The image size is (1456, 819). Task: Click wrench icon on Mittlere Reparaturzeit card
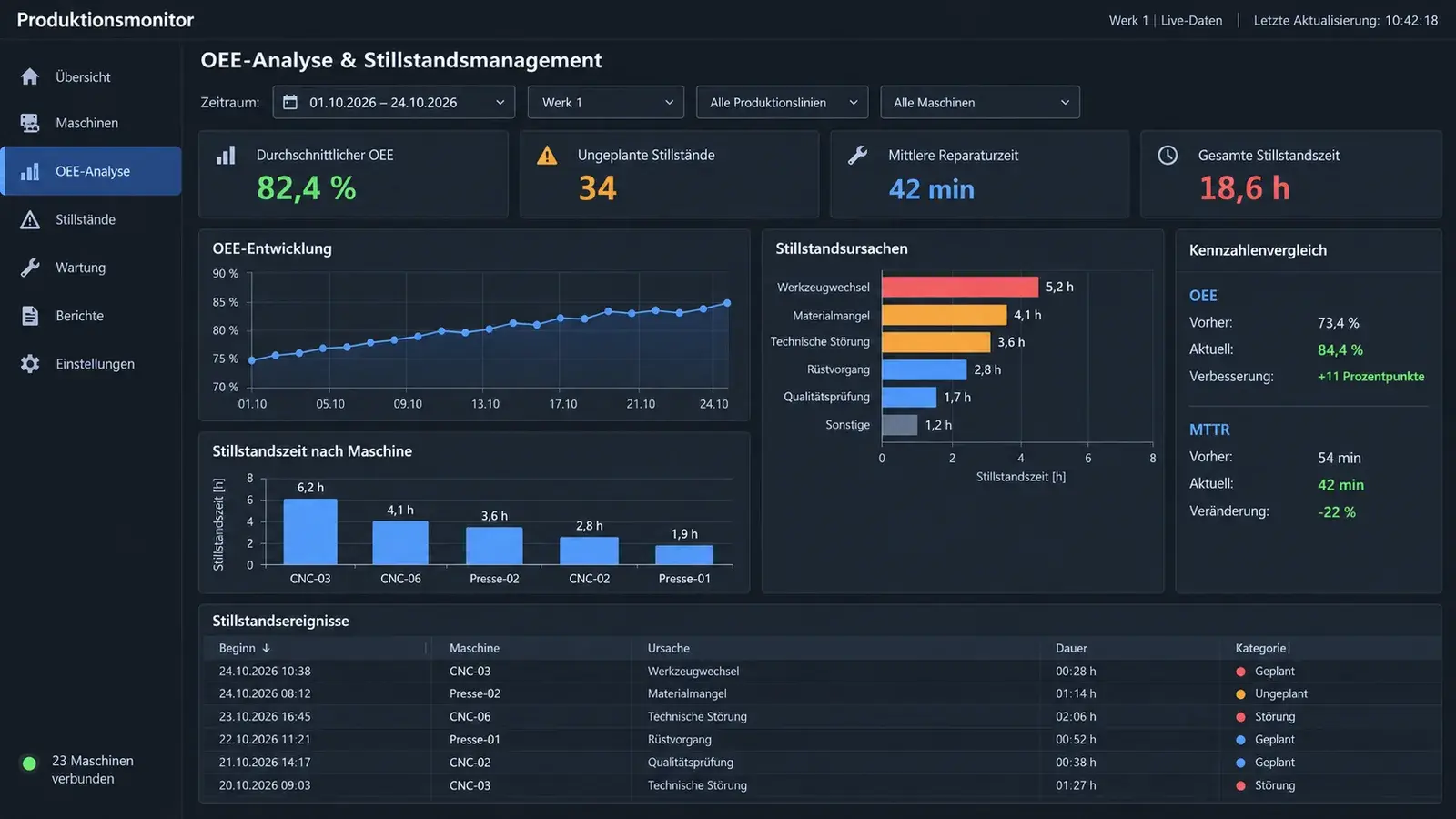[x=857, y=156]
